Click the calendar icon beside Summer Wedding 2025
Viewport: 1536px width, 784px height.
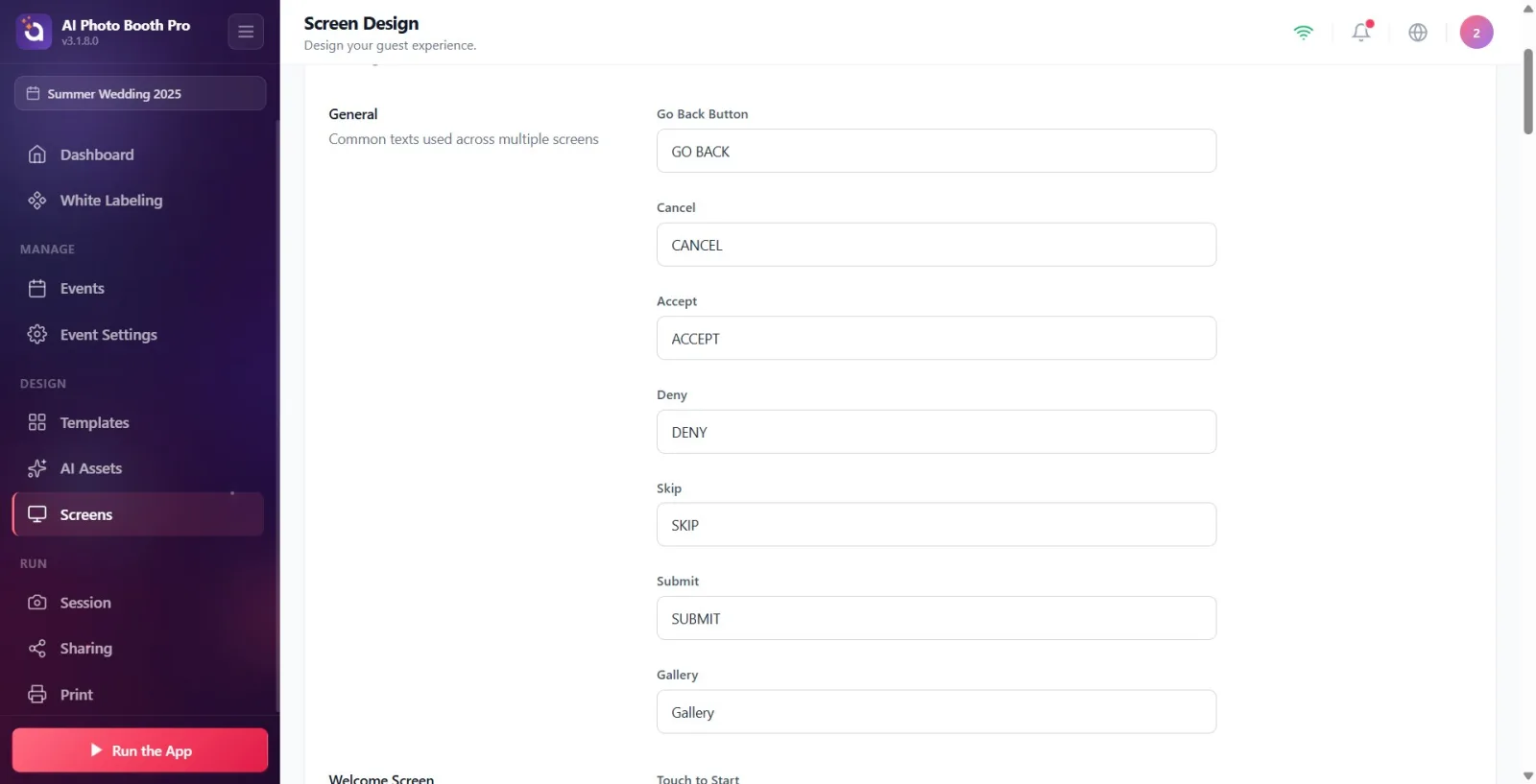coord(33,93)
